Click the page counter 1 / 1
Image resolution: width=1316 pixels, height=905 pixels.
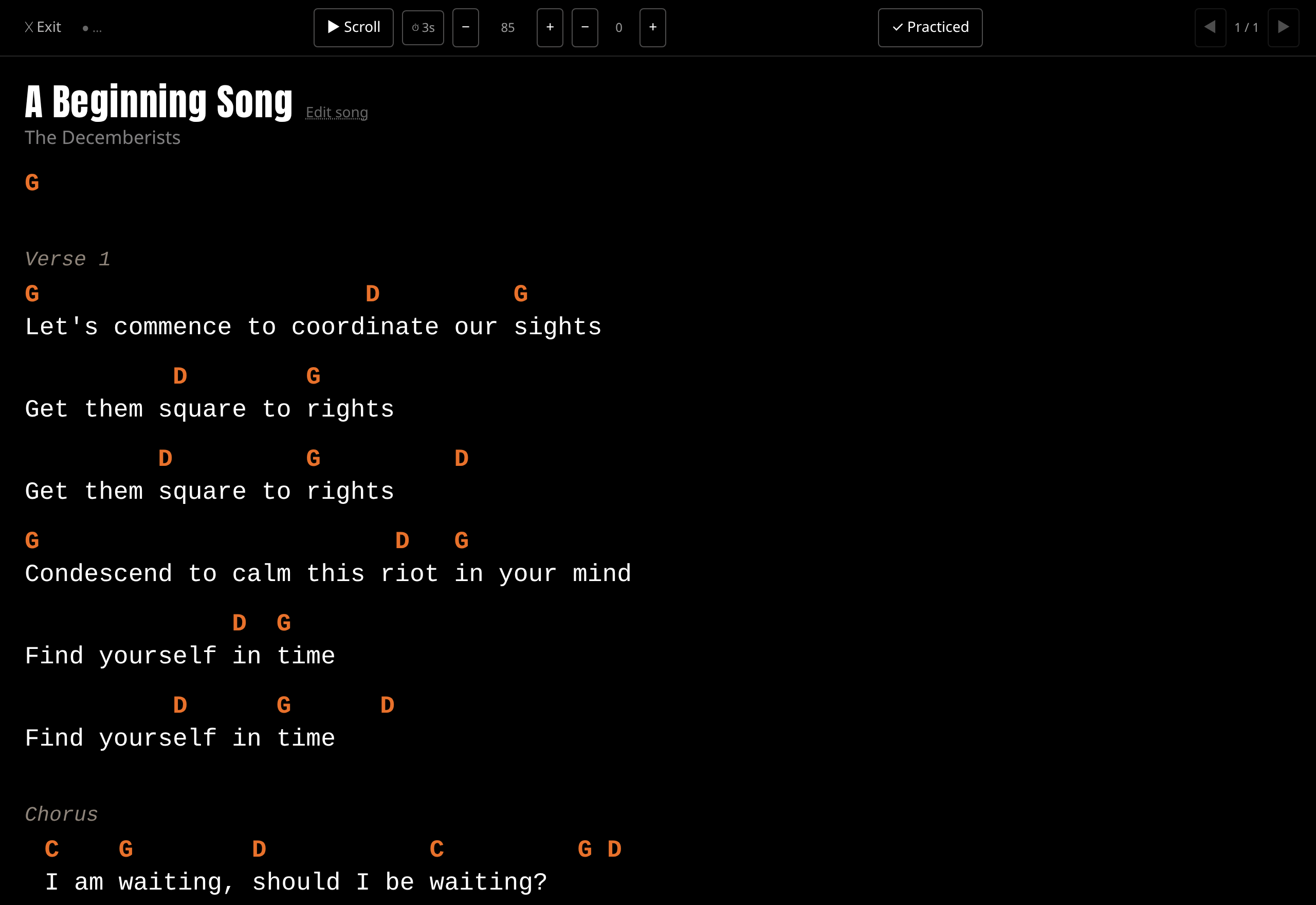1246,27
